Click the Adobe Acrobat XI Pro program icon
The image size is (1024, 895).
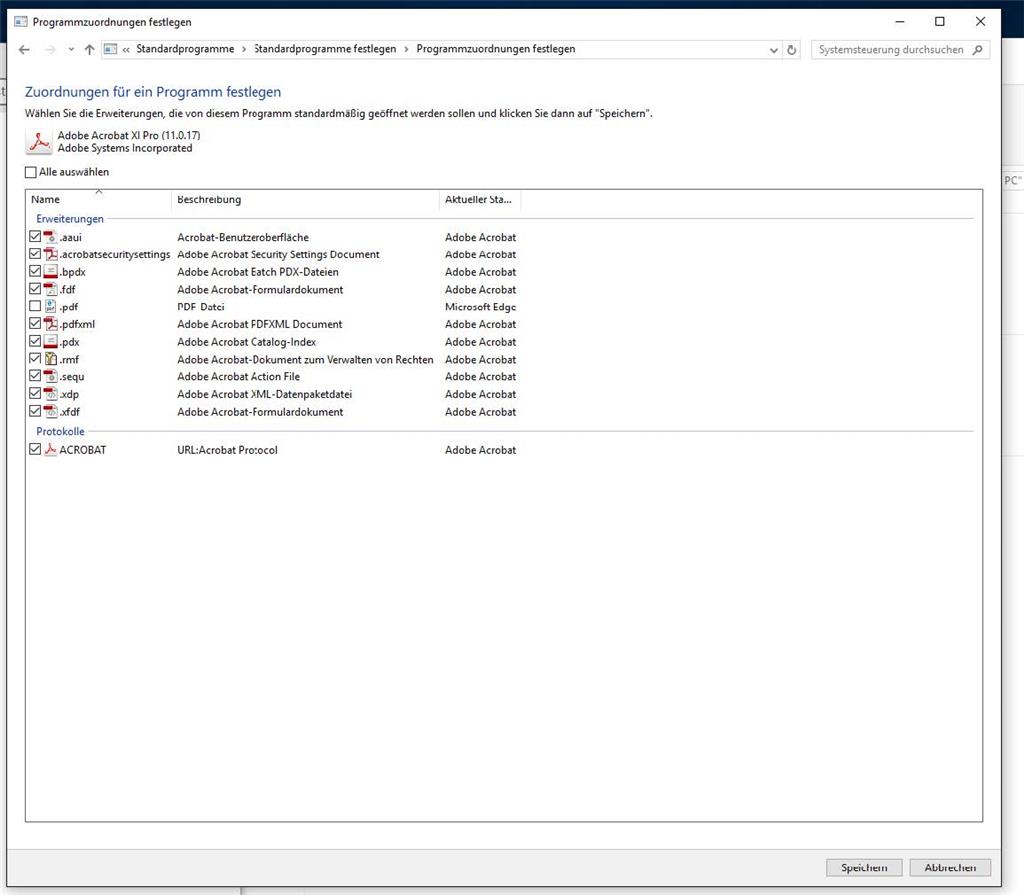pyautogui.click(x=39, y=142)
